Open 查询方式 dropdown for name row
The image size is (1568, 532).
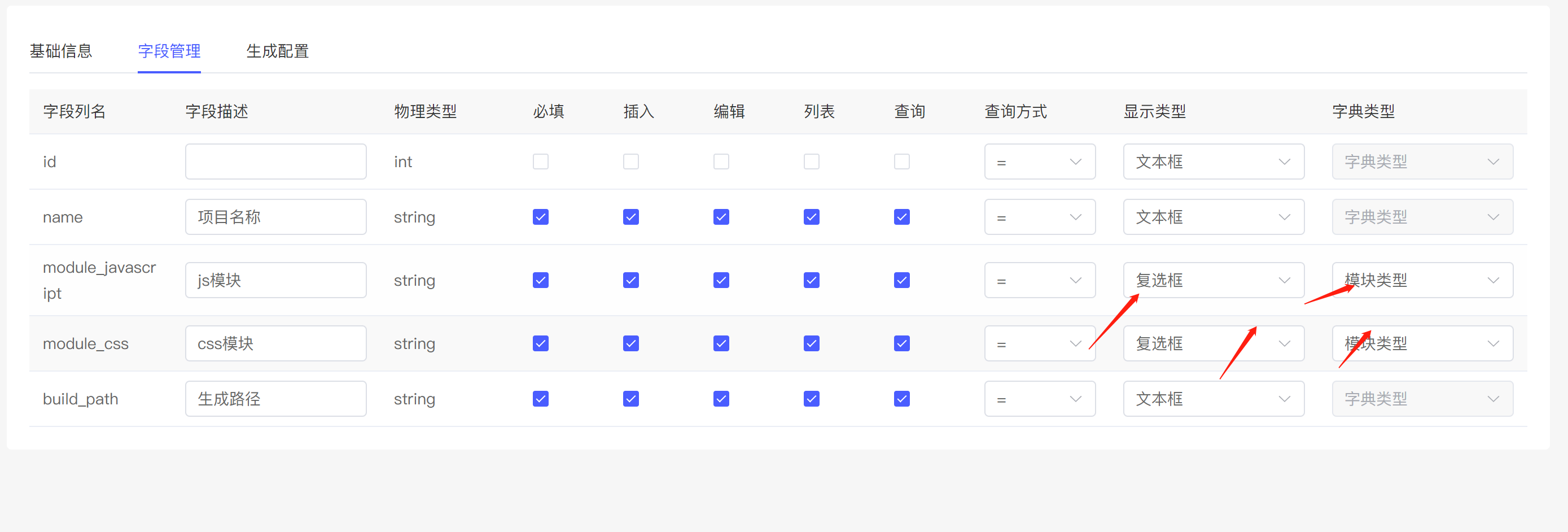tap(1040, 217)
